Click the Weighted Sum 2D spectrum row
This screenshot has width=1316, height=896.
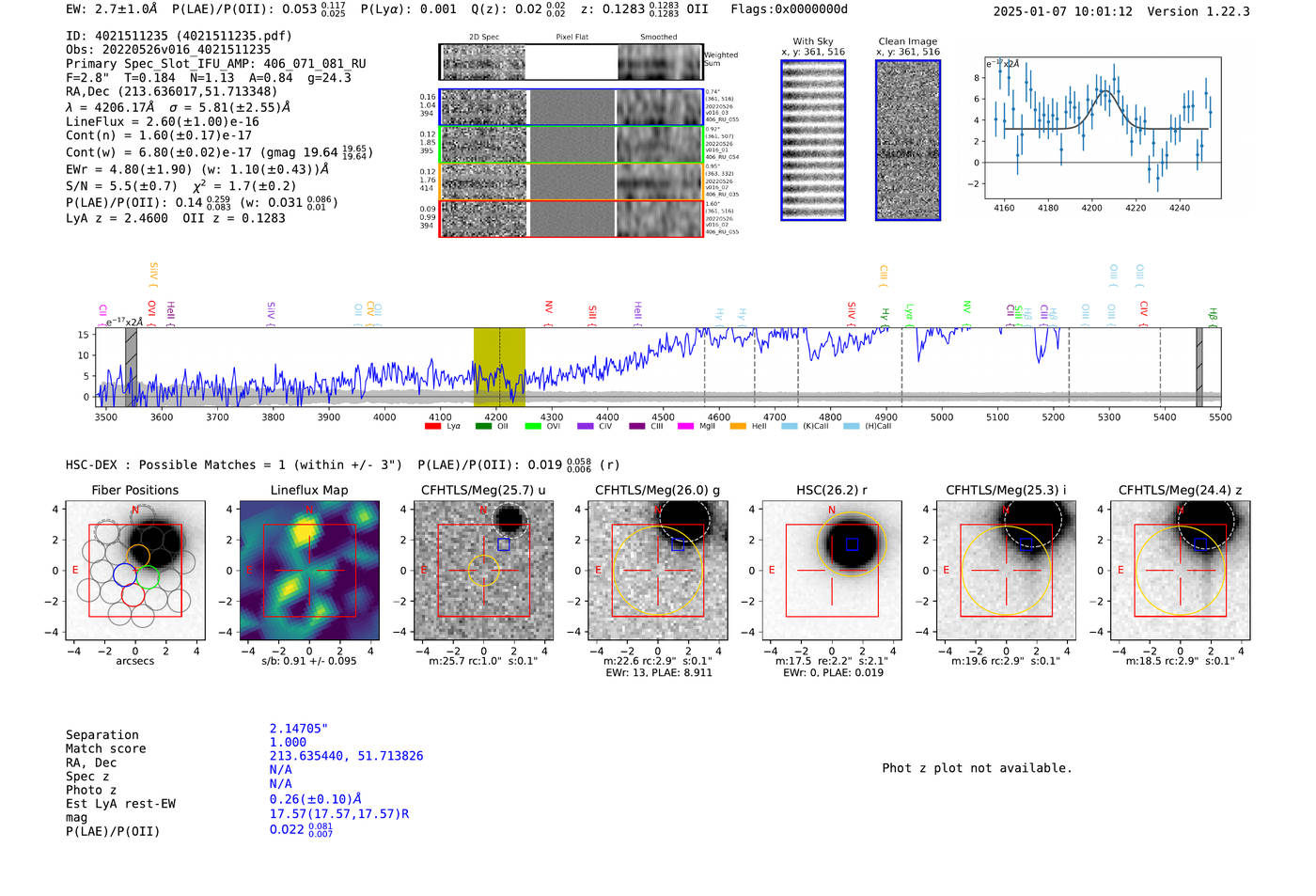572,62
